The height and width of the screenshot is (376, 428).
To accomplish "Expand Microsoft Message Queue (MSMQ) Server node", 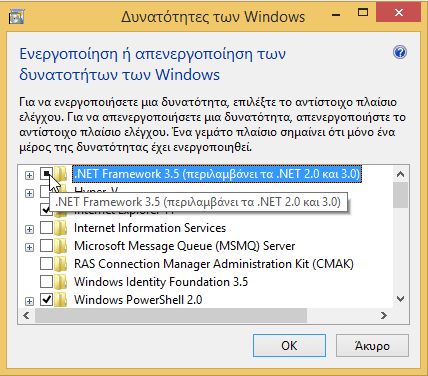I will (x=29, y=247).
